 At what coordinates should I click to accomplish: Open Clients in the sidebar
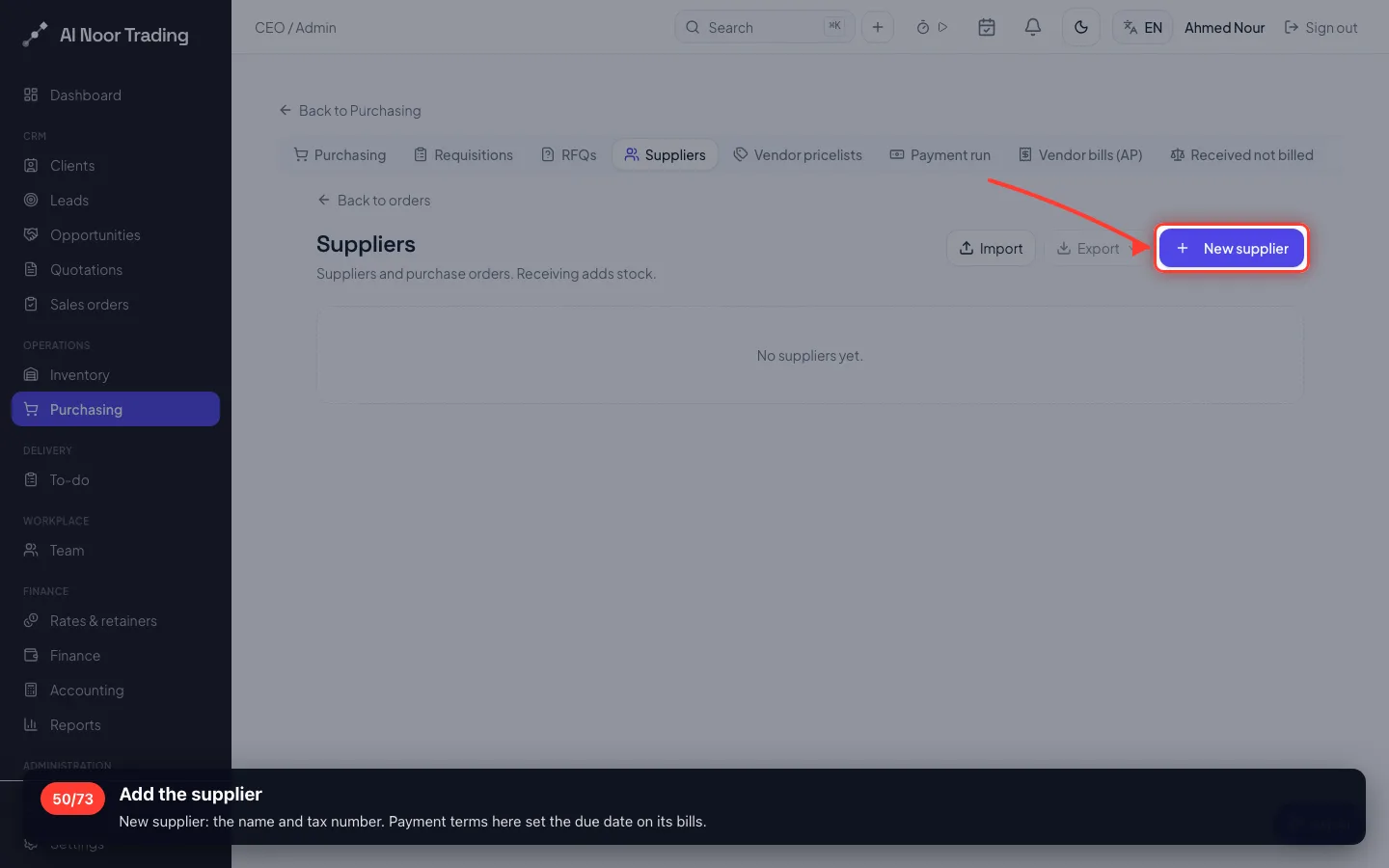point(116,166)
